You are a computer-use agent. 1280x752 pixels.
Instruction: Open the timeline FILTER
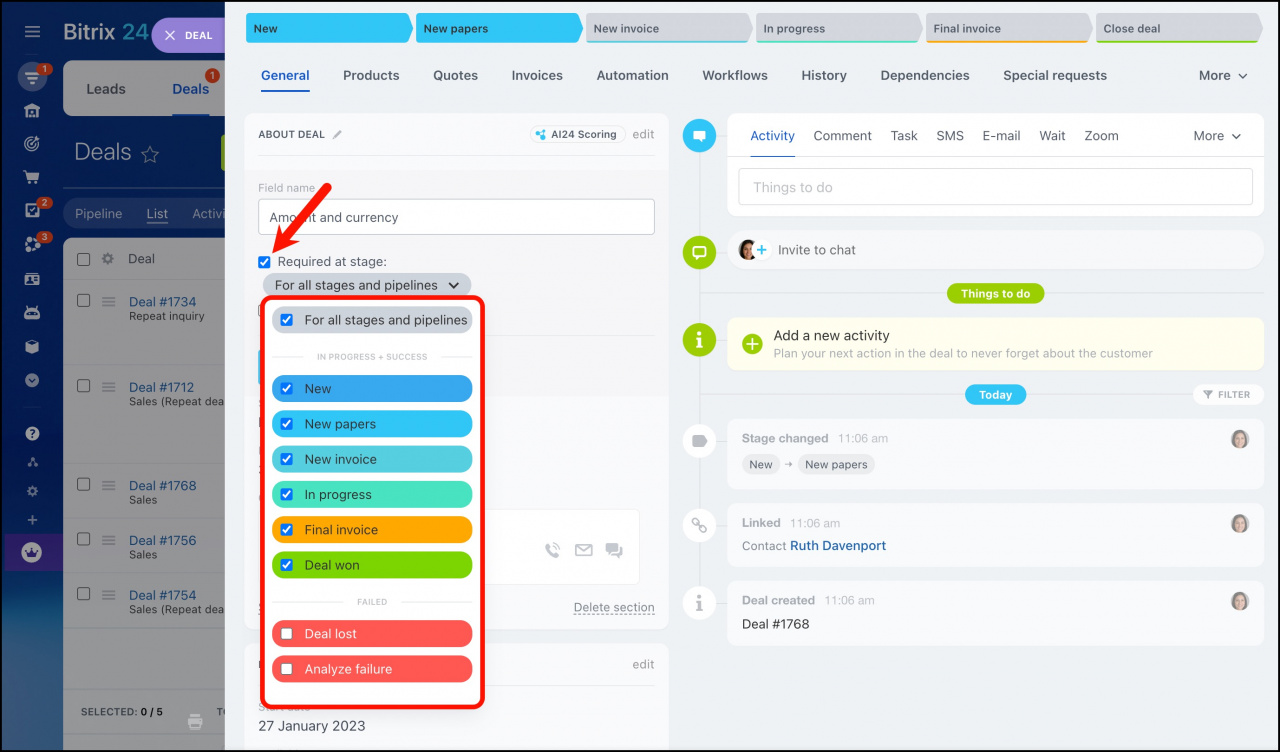[x=1227, y=394]
